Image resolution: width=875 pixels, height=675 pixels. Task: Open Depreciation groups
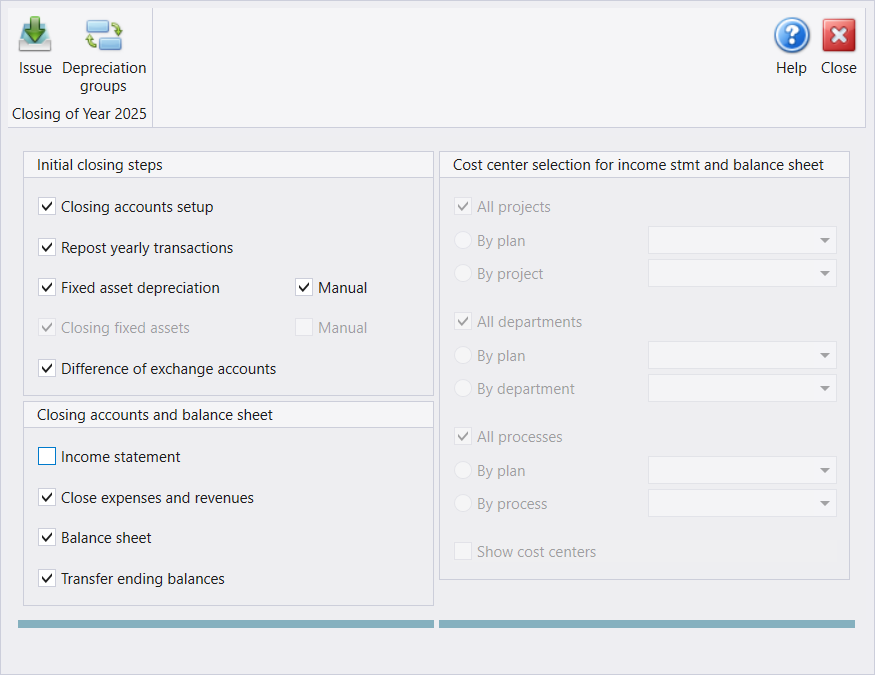point(104,55)
